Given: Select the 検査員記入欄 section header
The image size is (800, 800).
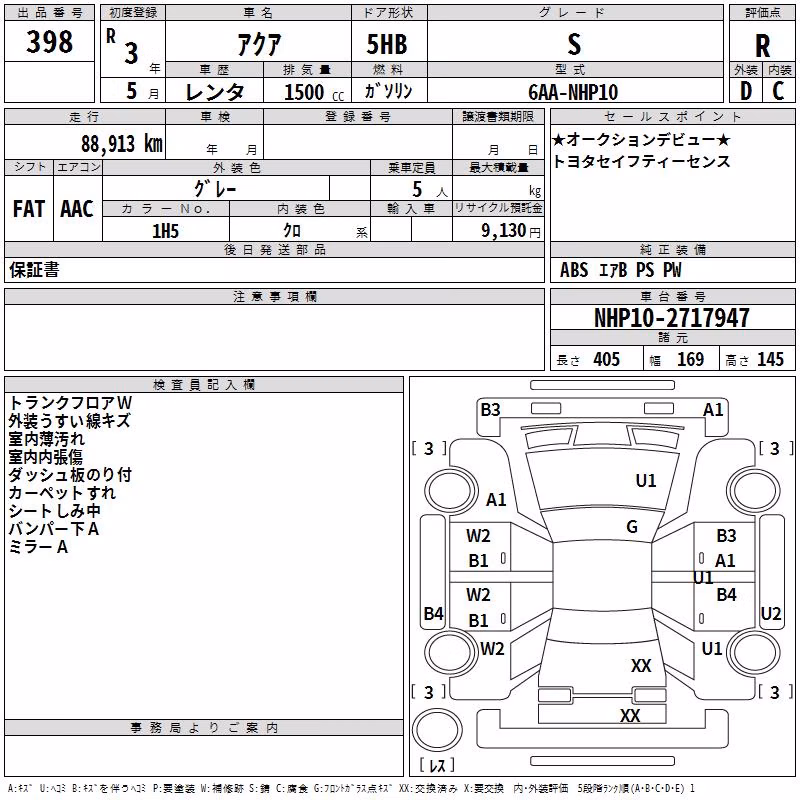Looking at the screenshot, I should 204,385.
